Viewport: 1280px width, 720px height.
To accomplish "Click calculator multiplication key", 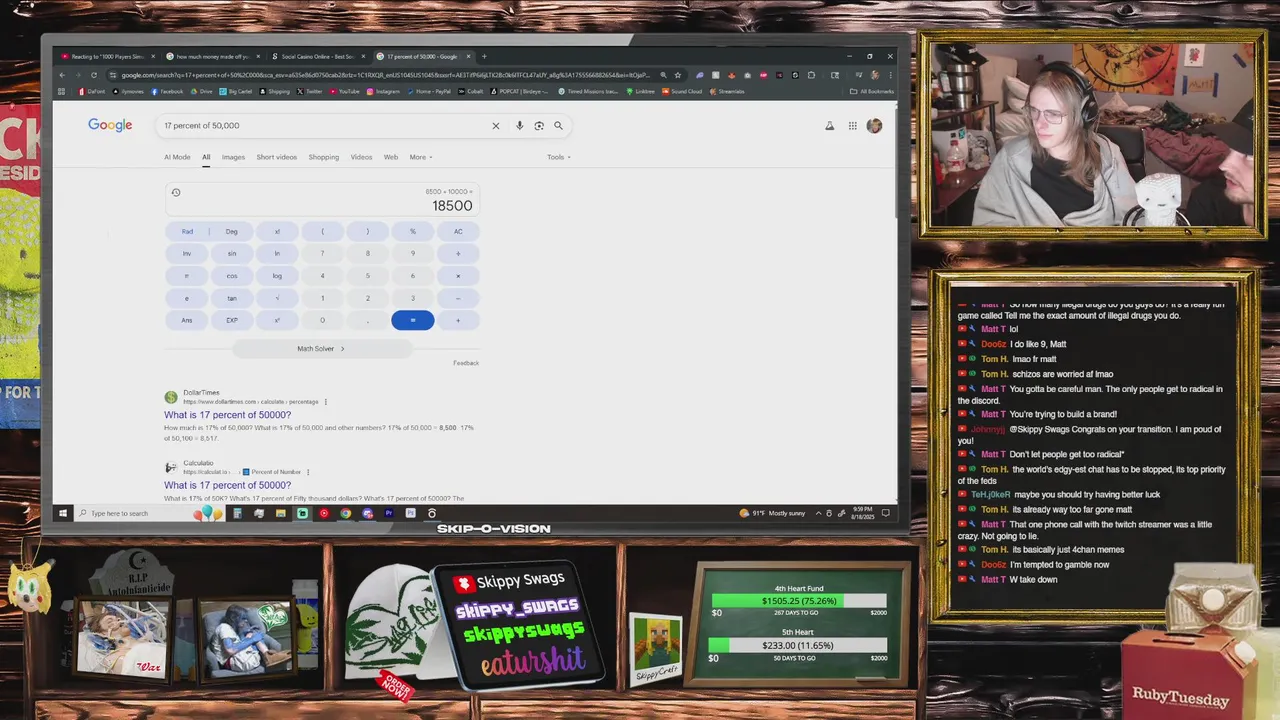I will (458, 275).
